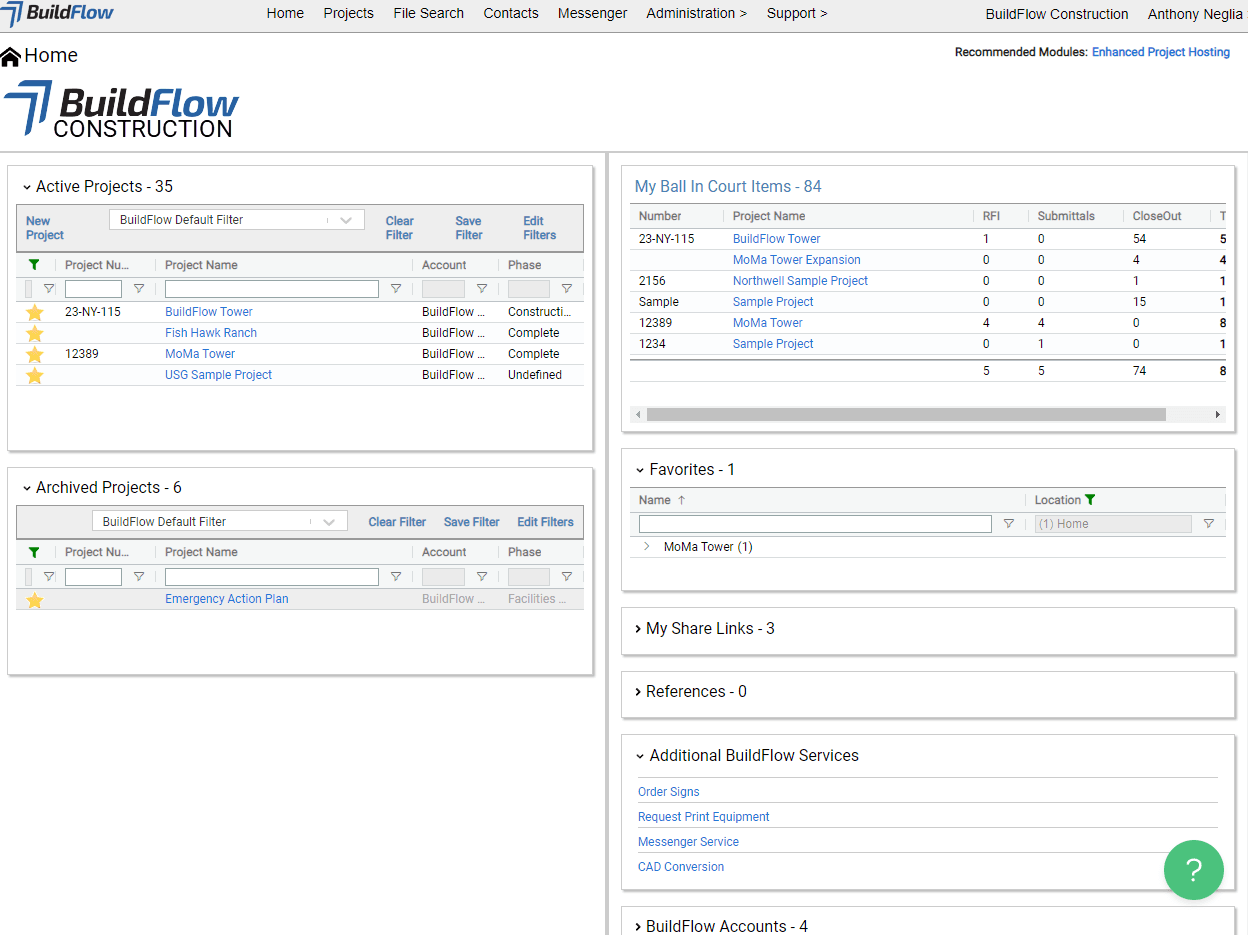The image size is (1248, 935).
Task: Toggle the favorite star for BuildFlow Tower
Action: (x=35, y=311)
